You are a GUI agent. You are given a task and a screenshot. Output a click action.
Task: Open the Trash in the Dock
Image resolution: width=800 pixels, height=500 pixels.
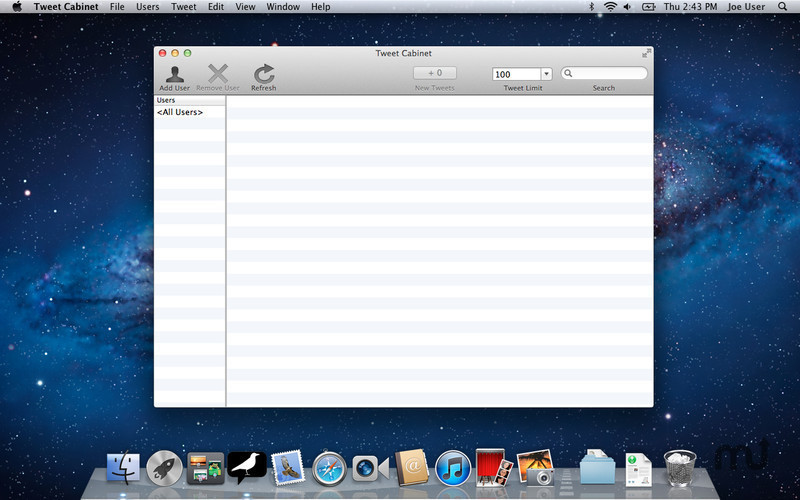(x=680, y=467)
